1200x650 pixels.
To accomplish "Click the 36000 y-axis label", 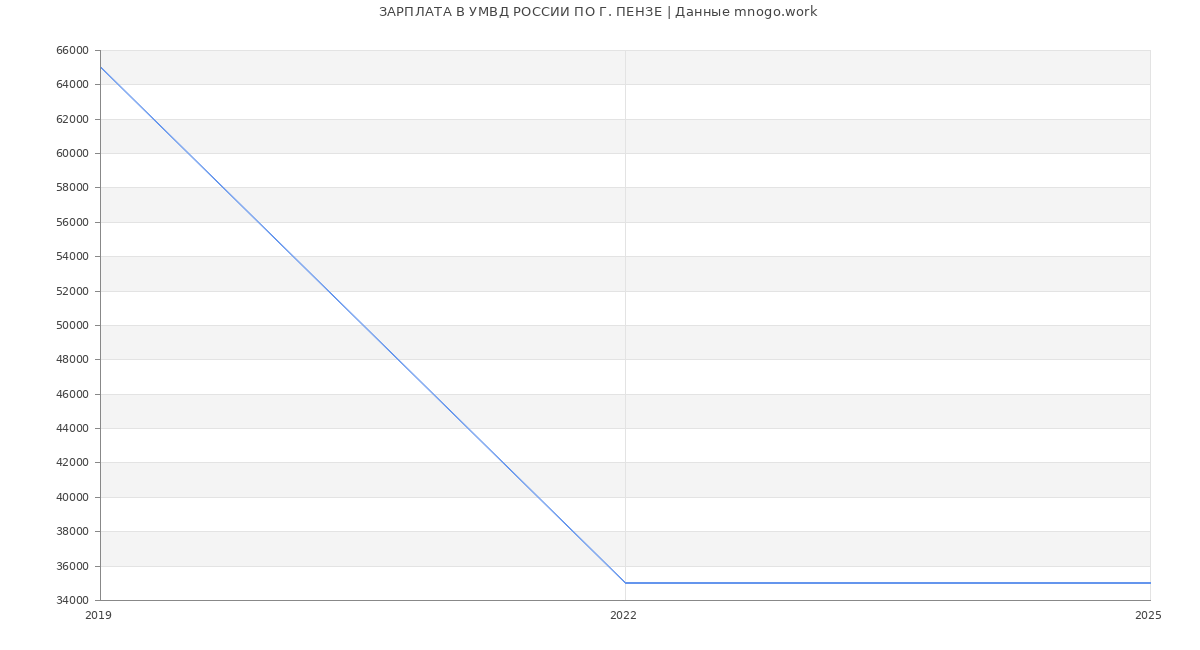I will coord(72,566).
